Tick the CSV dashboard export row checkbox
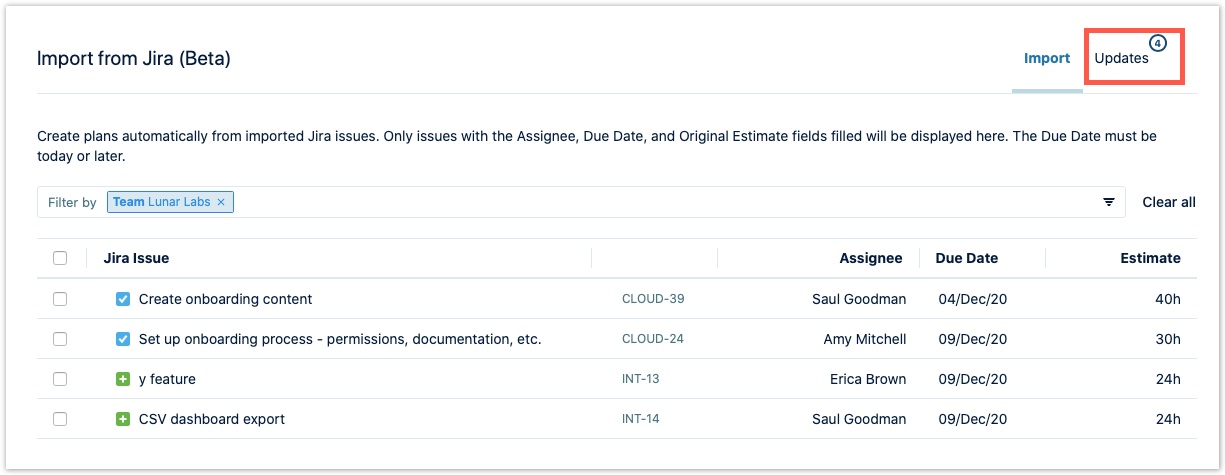The image size is (1225, 475). (60, 419)
